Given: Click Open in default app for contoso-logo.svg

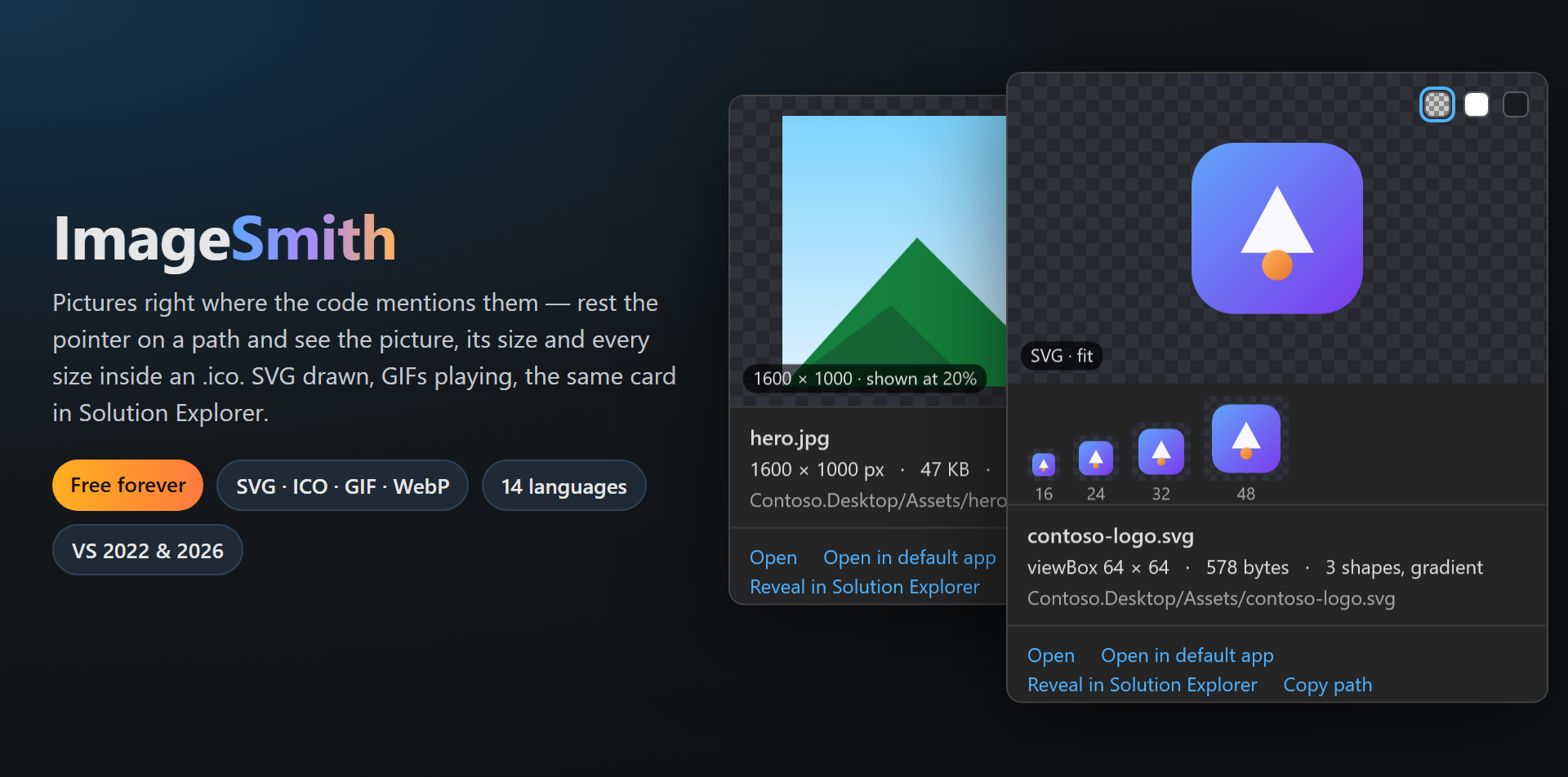Looking at the screenshot, I should pyautogui.click(x=1187, y=655).
